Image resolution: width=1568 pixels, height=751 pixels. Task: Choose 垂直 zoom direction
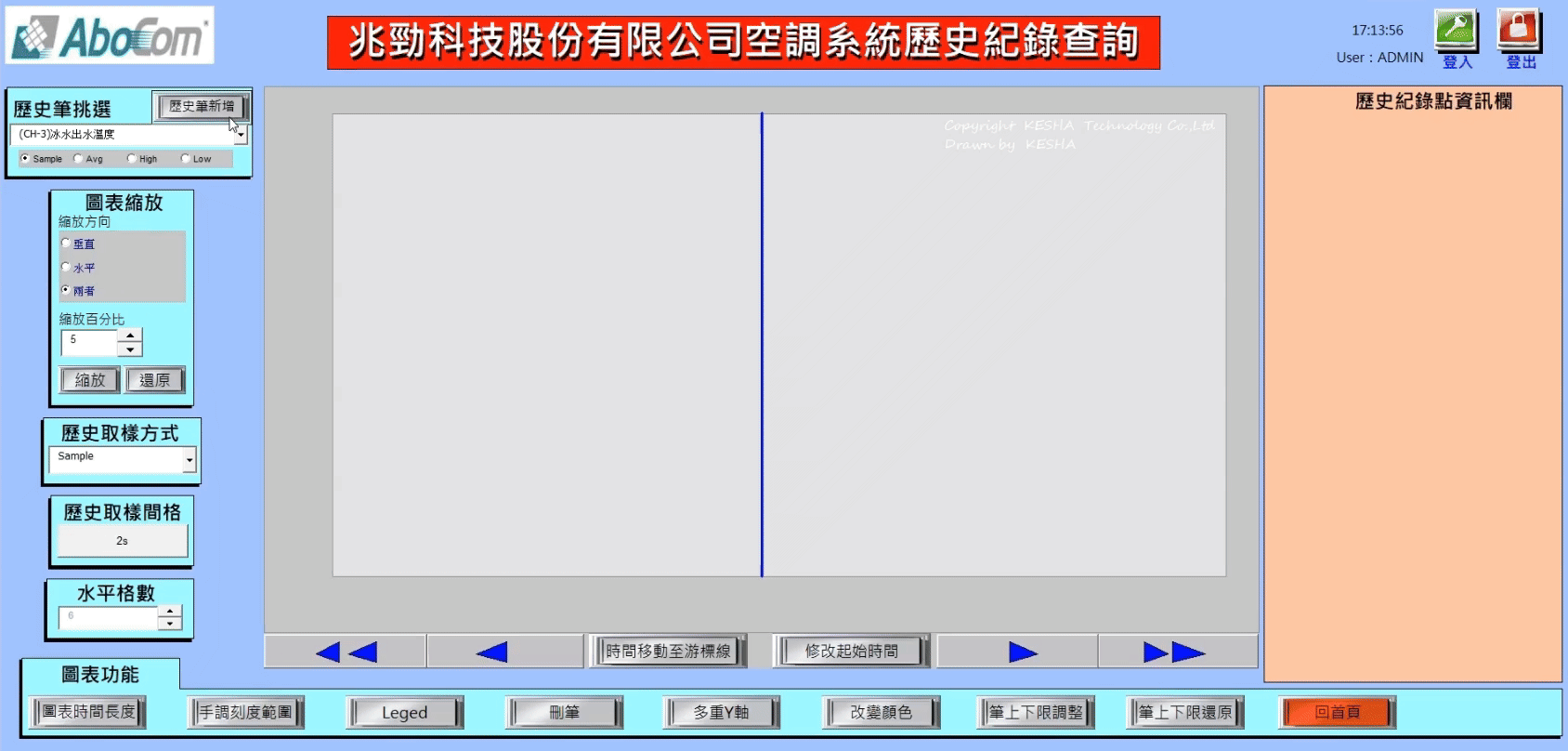point(66,244)
